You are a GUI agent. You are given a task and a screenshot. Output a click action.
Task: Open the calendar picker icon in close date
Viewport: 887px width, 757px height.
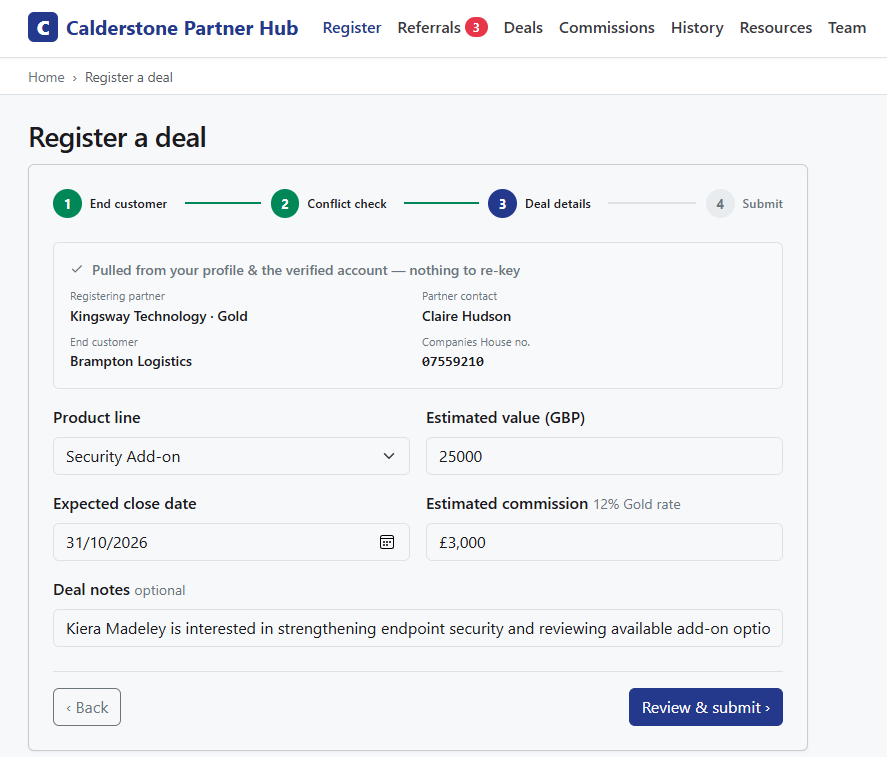[387, 542]
